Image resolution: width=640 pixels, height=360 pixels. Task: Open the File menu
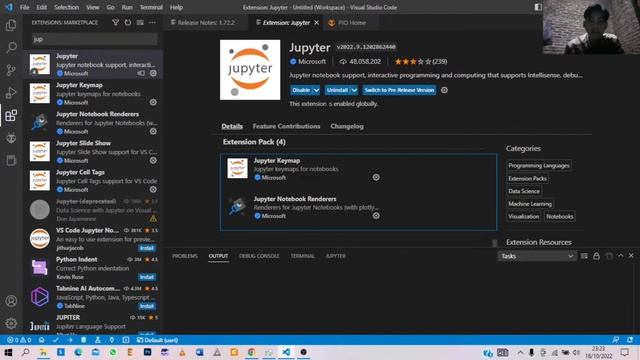(24, 7)
